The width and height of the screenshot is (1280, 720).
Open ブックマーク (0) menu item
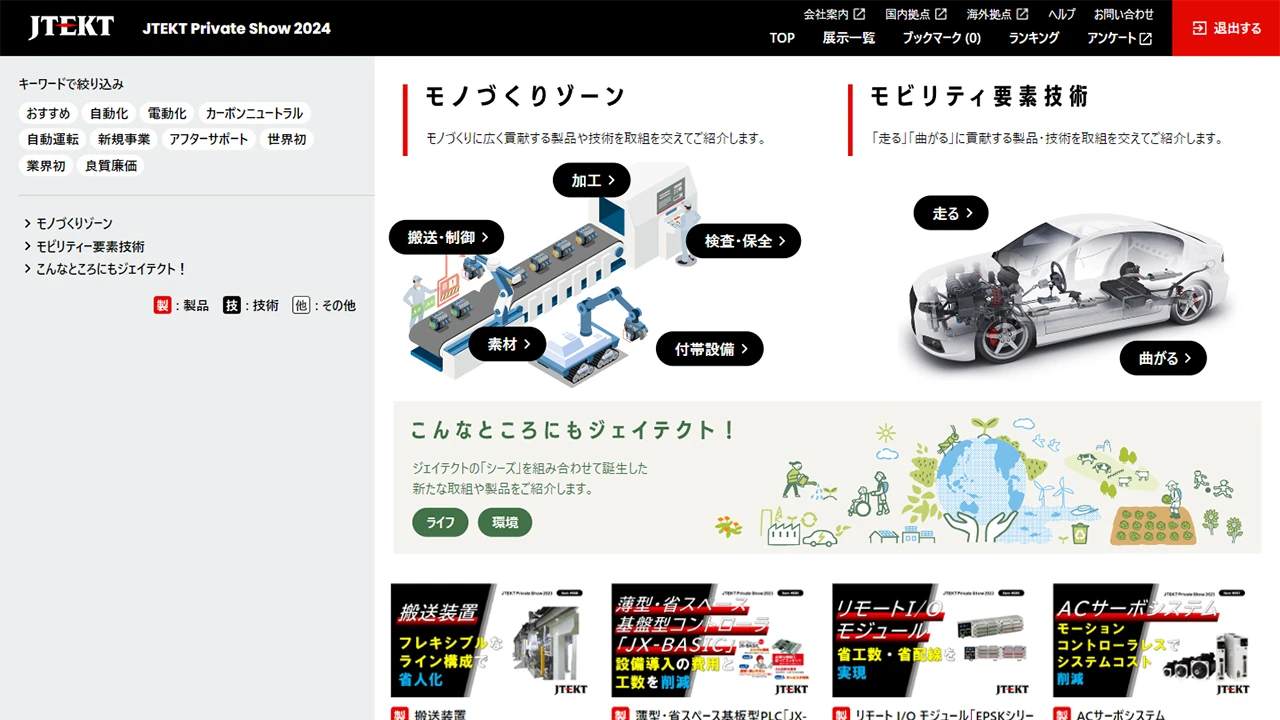point(941,38)
